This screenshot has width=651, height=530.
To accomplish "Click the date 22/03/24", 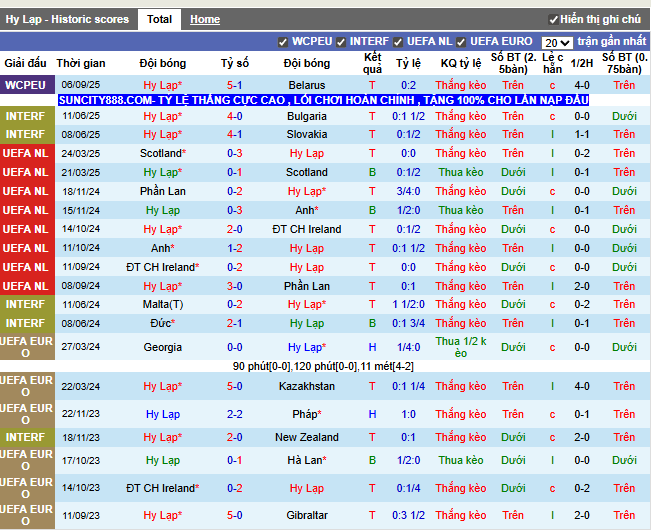I will tap(81, 386).
